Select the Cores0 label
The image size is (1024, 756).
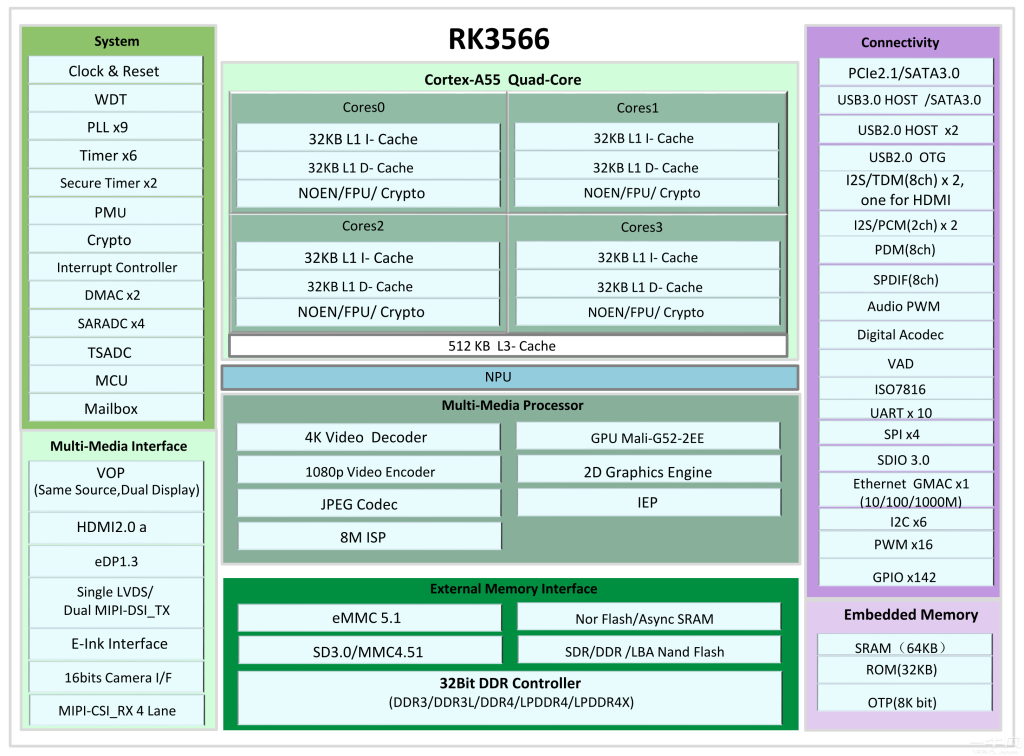[x=364, y=107]
